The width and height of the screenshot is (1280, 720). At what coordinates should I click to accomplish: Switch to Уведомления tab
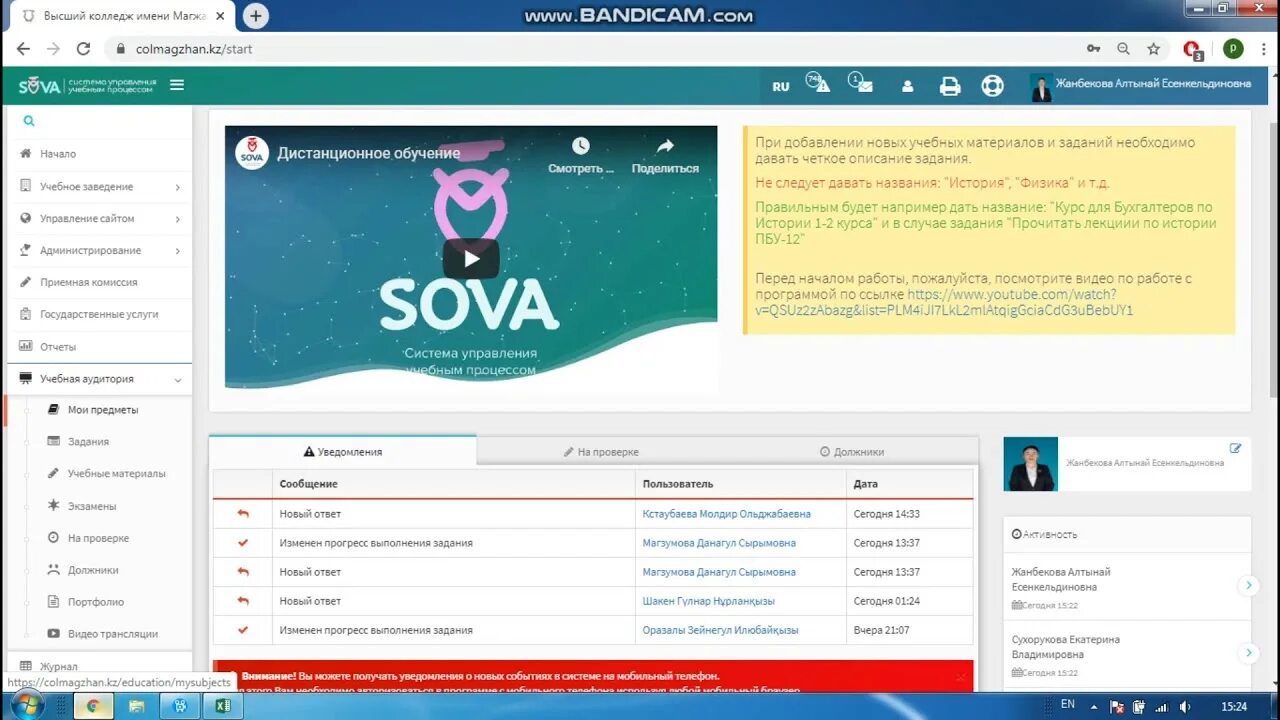click(x=343, y=452)
